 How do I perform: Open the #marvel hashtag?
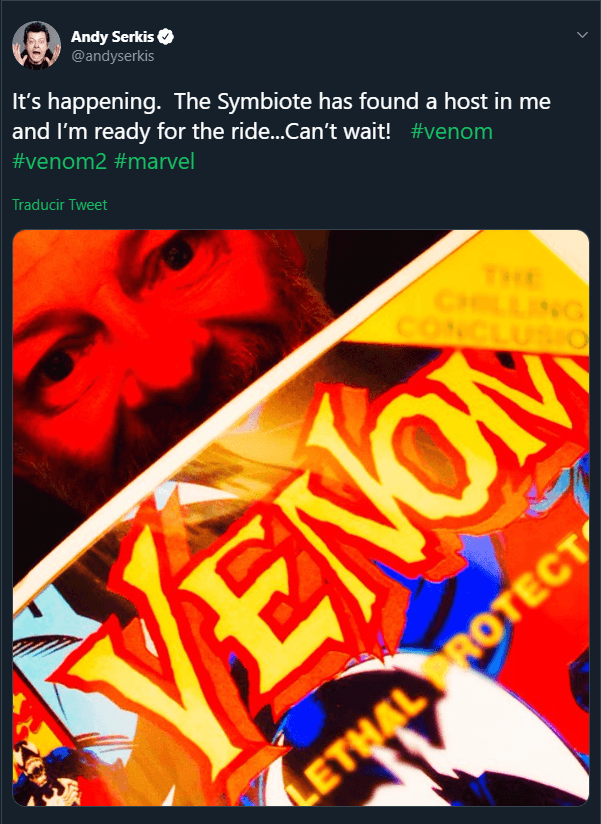click(x=164, y=162)
